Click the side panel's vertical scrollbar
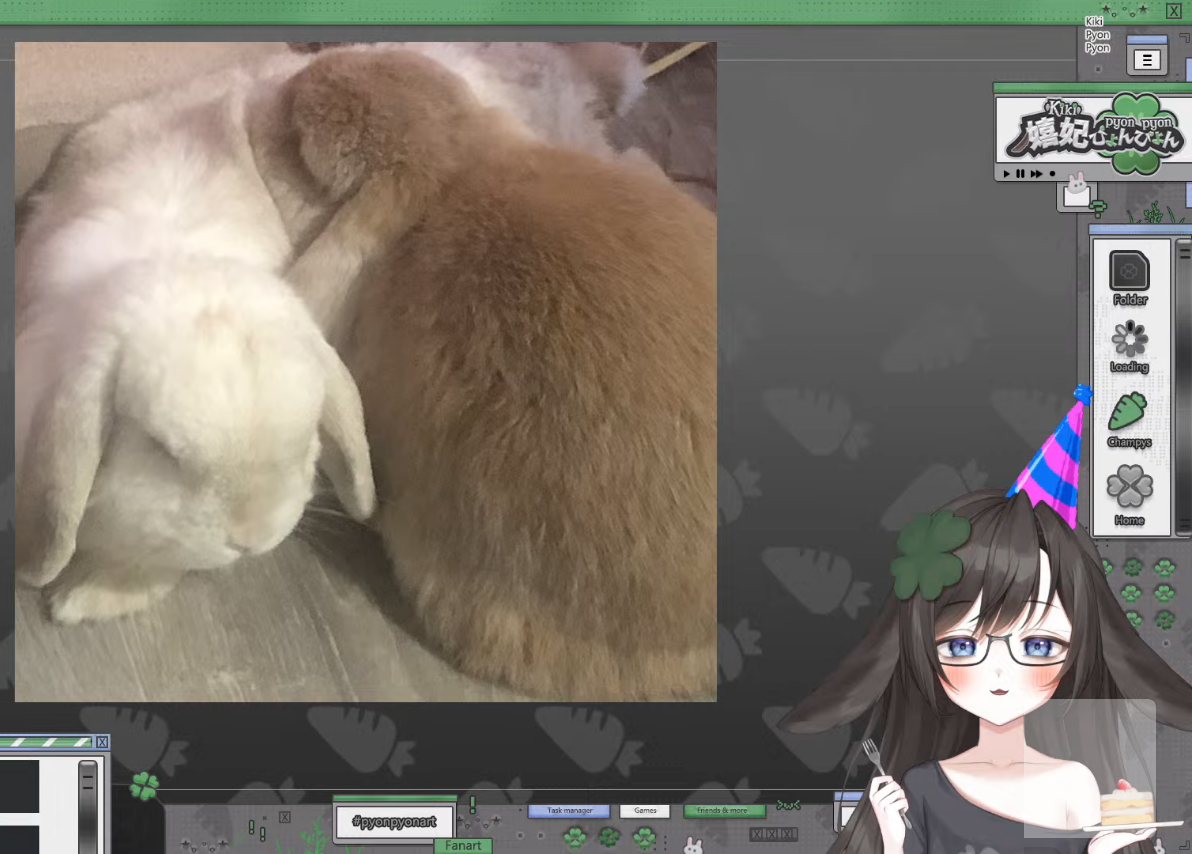1192x854 pixels. [1184, 386]
